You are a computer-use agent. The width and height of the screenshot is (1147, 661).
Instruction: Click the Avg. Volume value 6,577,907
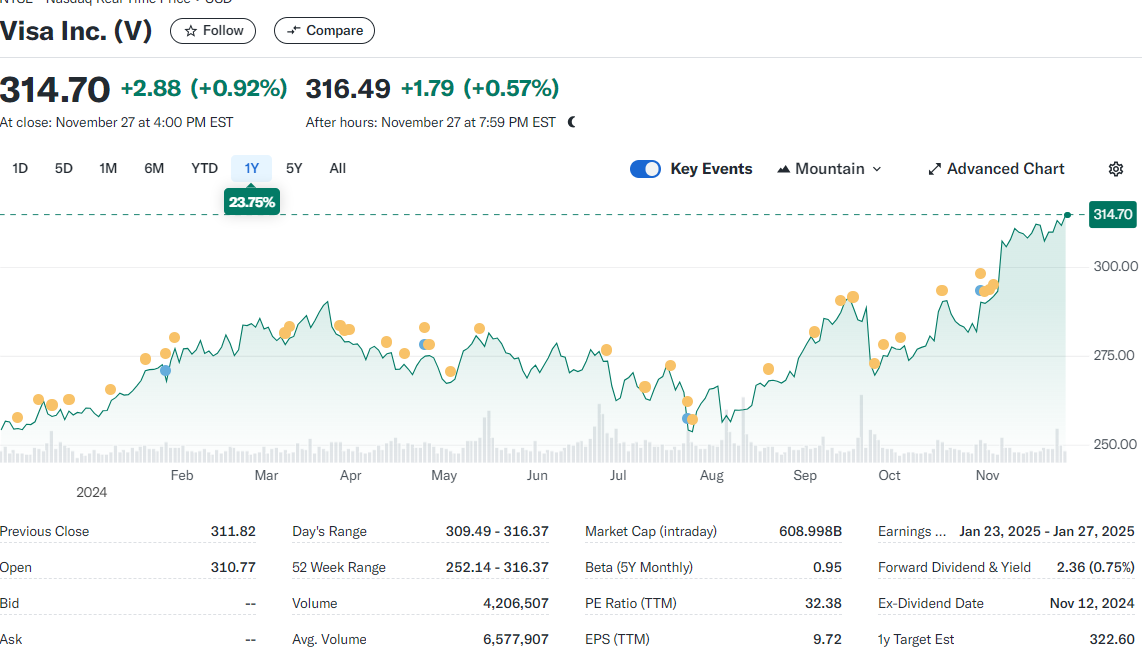[516, 639]
